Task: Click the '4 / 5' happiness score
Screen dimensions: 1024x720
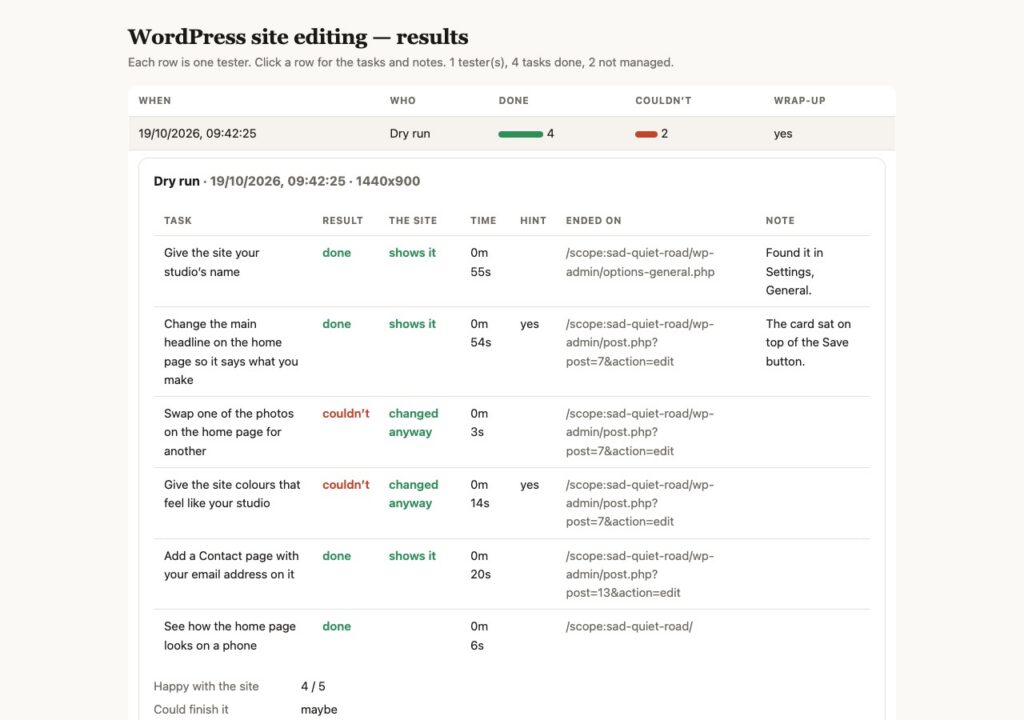Action: coord(313,687)
